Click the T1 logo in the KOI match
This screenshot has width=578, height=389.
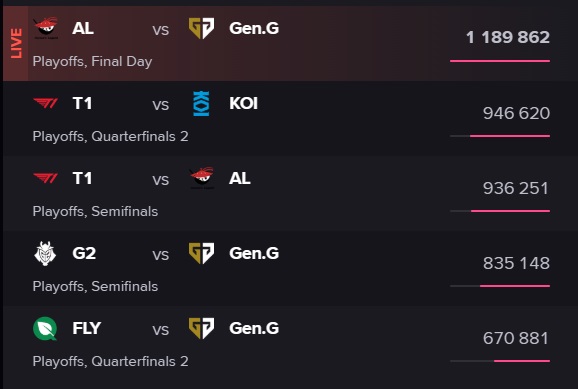tap(46, 103)
